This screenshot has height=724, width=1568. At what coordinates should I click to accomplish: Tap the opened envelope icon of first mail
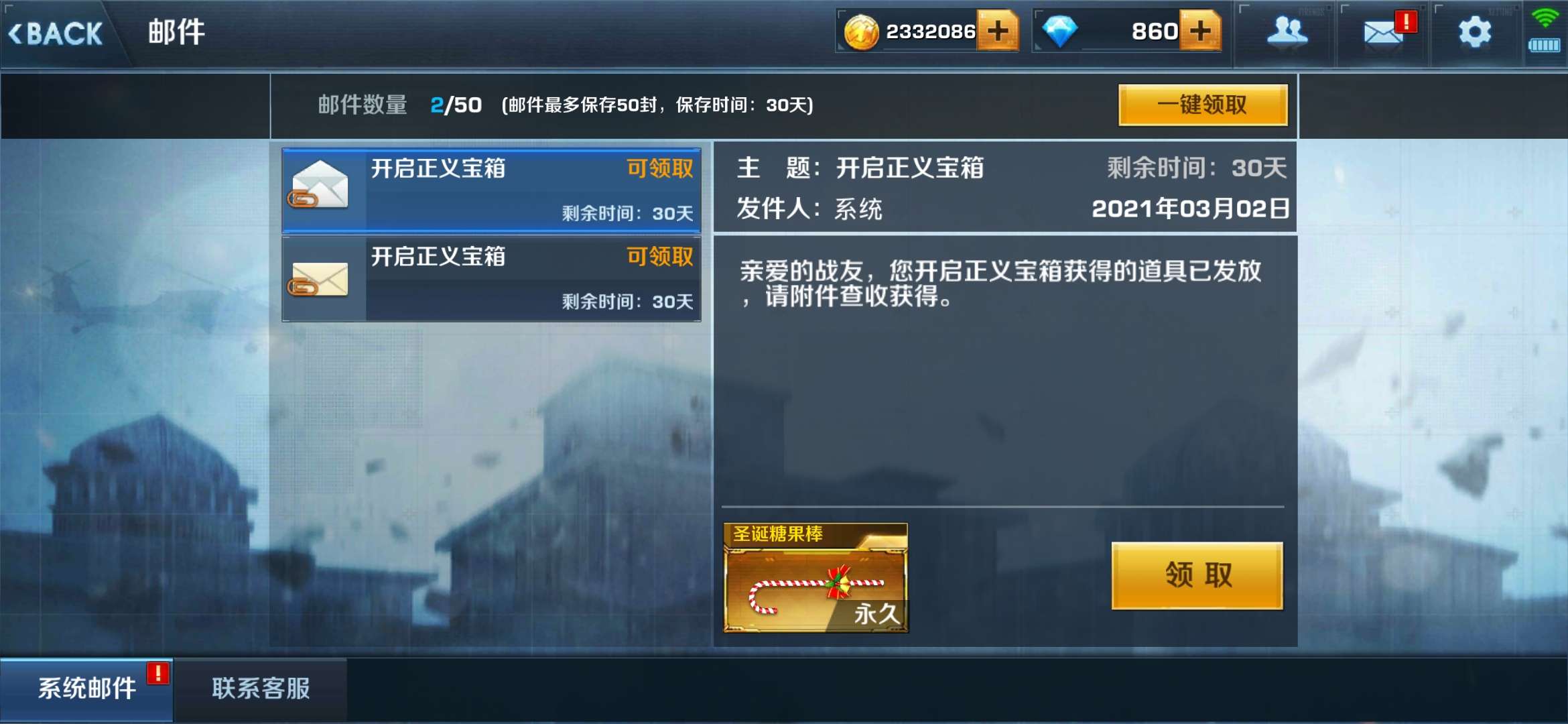pyautogui.click(x=319, y=184)
